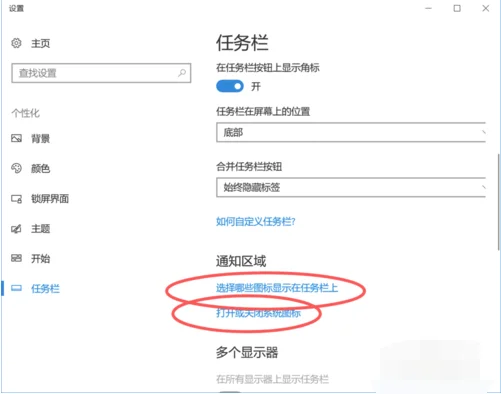Turn off the taskbar badges toggle
The image size is (501, 394).
(x=230, y=86)
